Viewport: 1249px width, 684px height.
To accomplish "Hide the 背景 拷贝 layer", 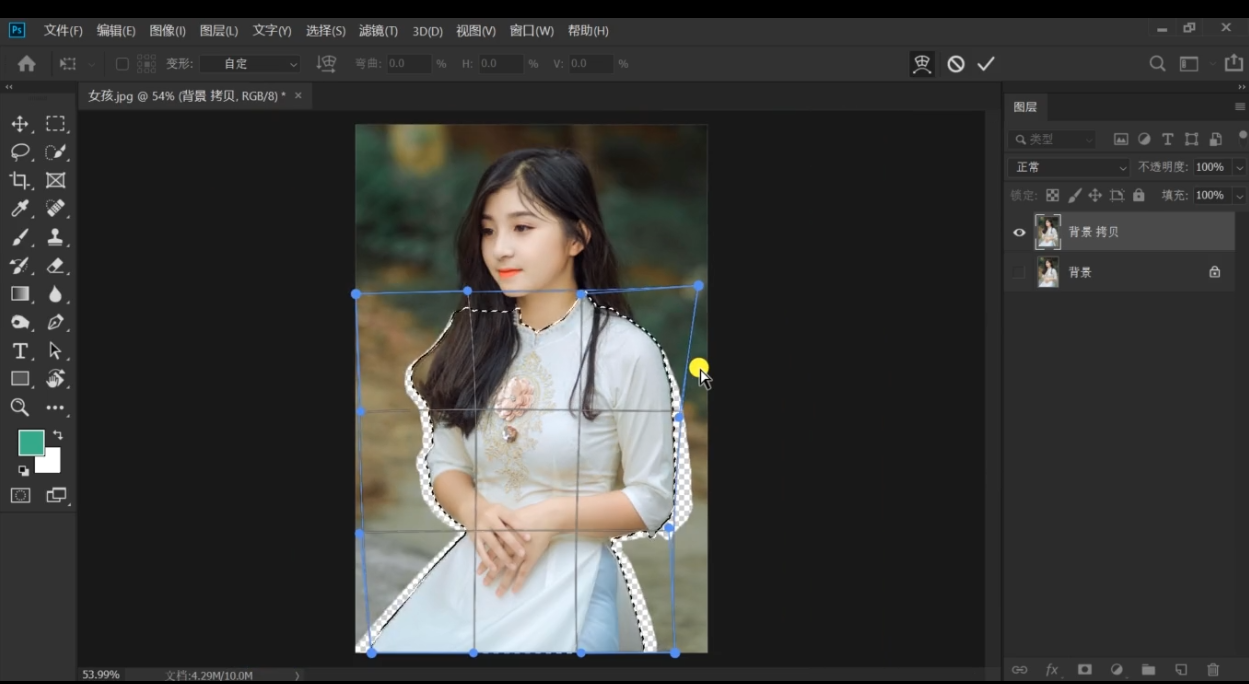I will pyautogui.click(x=1019, y=232).
